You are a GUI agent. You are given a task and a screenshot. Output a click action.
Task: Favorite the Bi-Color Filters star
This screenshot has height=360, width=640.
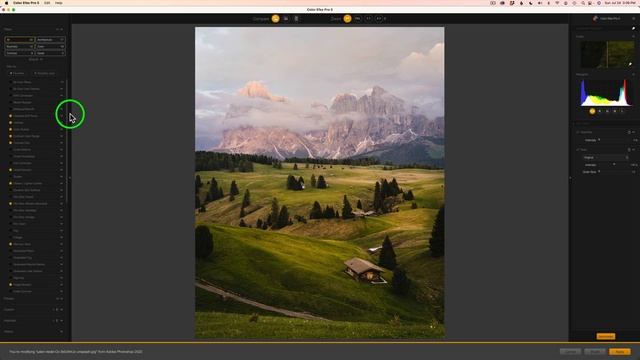pos(11,82)
